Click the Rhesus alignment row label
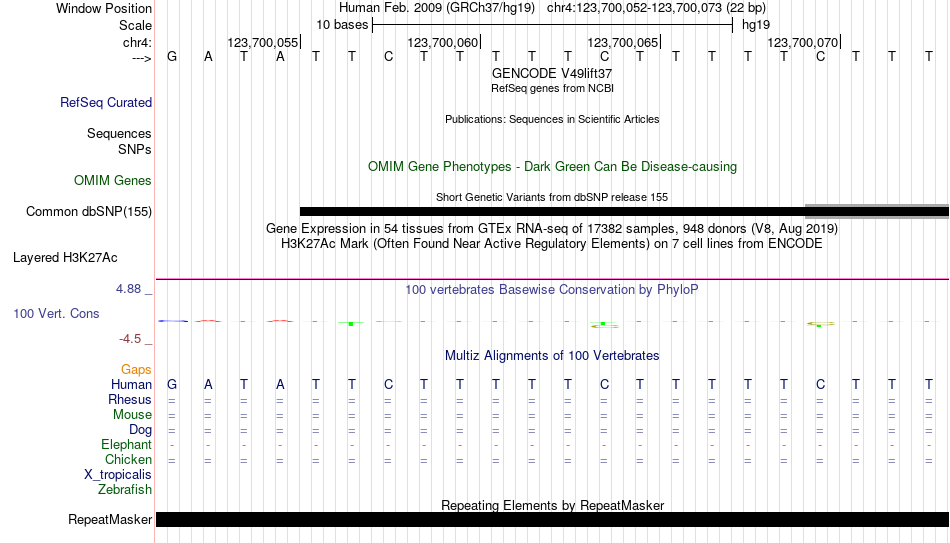The image size is (950, 543). tap(130, 400)
